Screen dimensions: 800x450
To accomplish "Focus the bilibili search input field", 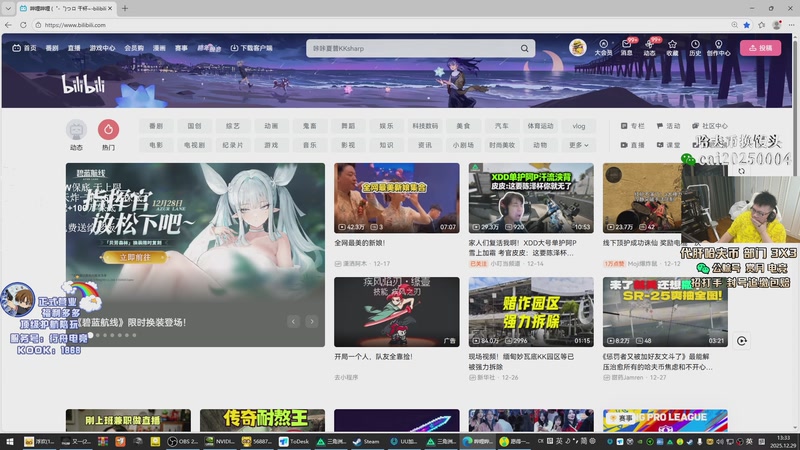I will 413,48.
